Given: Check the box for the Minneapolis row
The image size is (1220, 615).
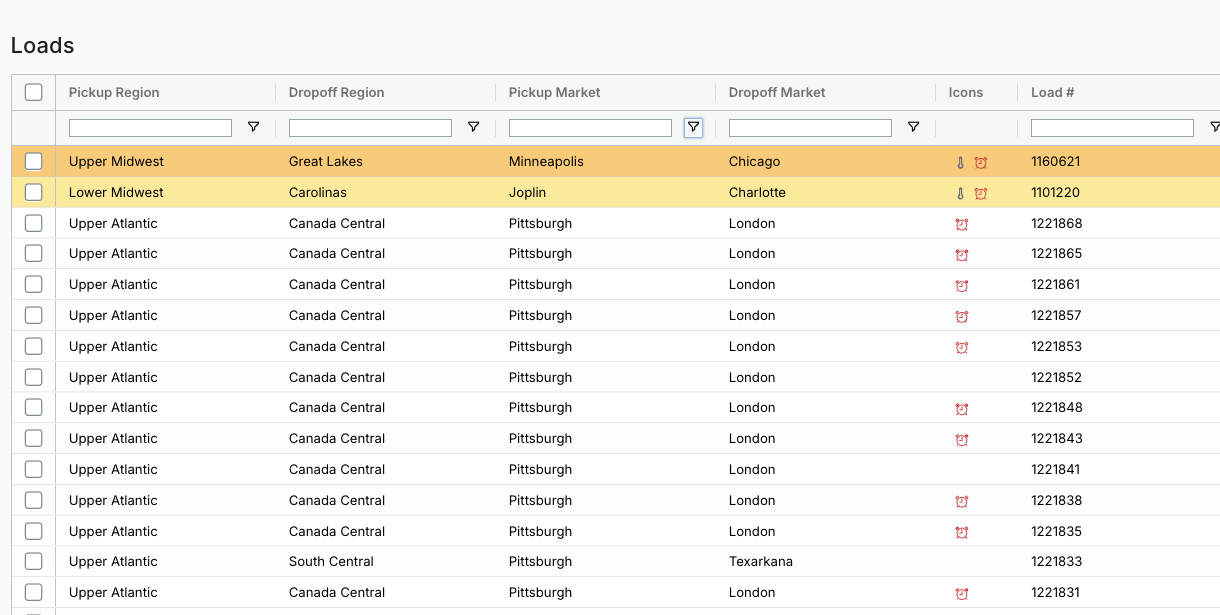Looking at the screenshot, I should tap(34, 161).
